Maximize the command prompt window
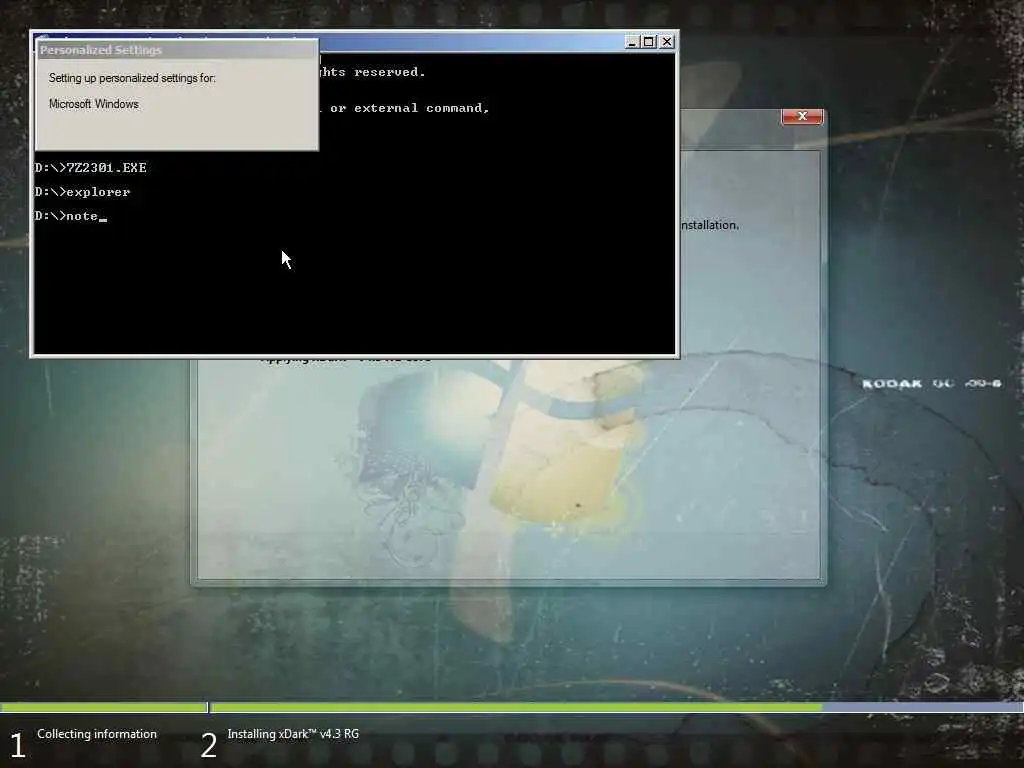 (648, 42)
